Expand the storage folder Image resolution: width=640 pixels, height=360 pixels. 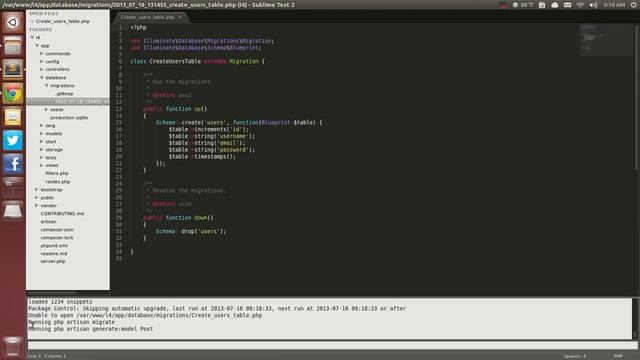42,149
